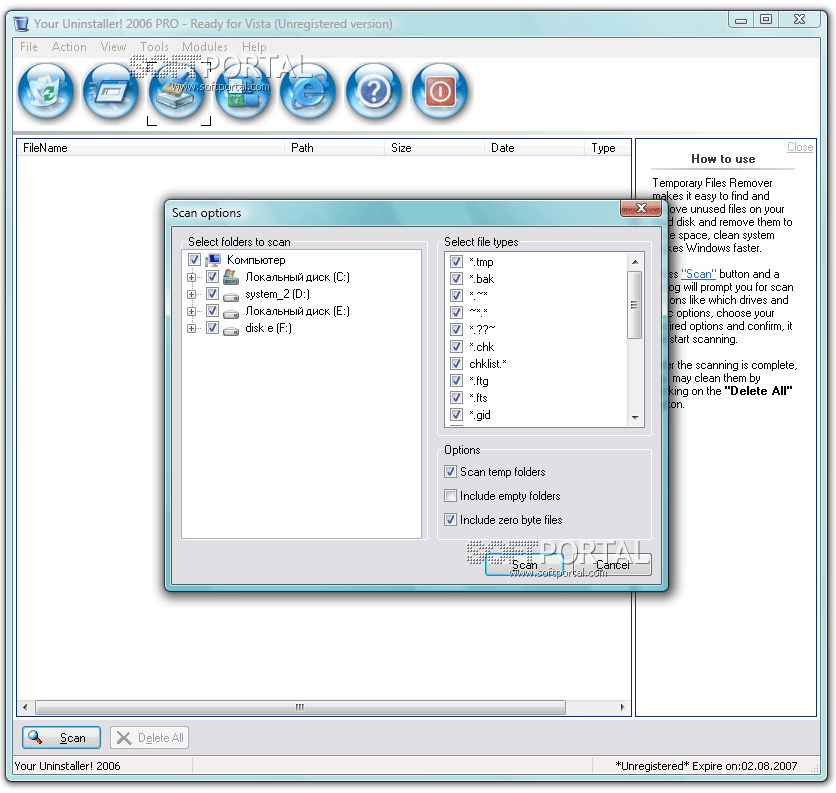Toggle the *.fts file type checkbox

456,398
